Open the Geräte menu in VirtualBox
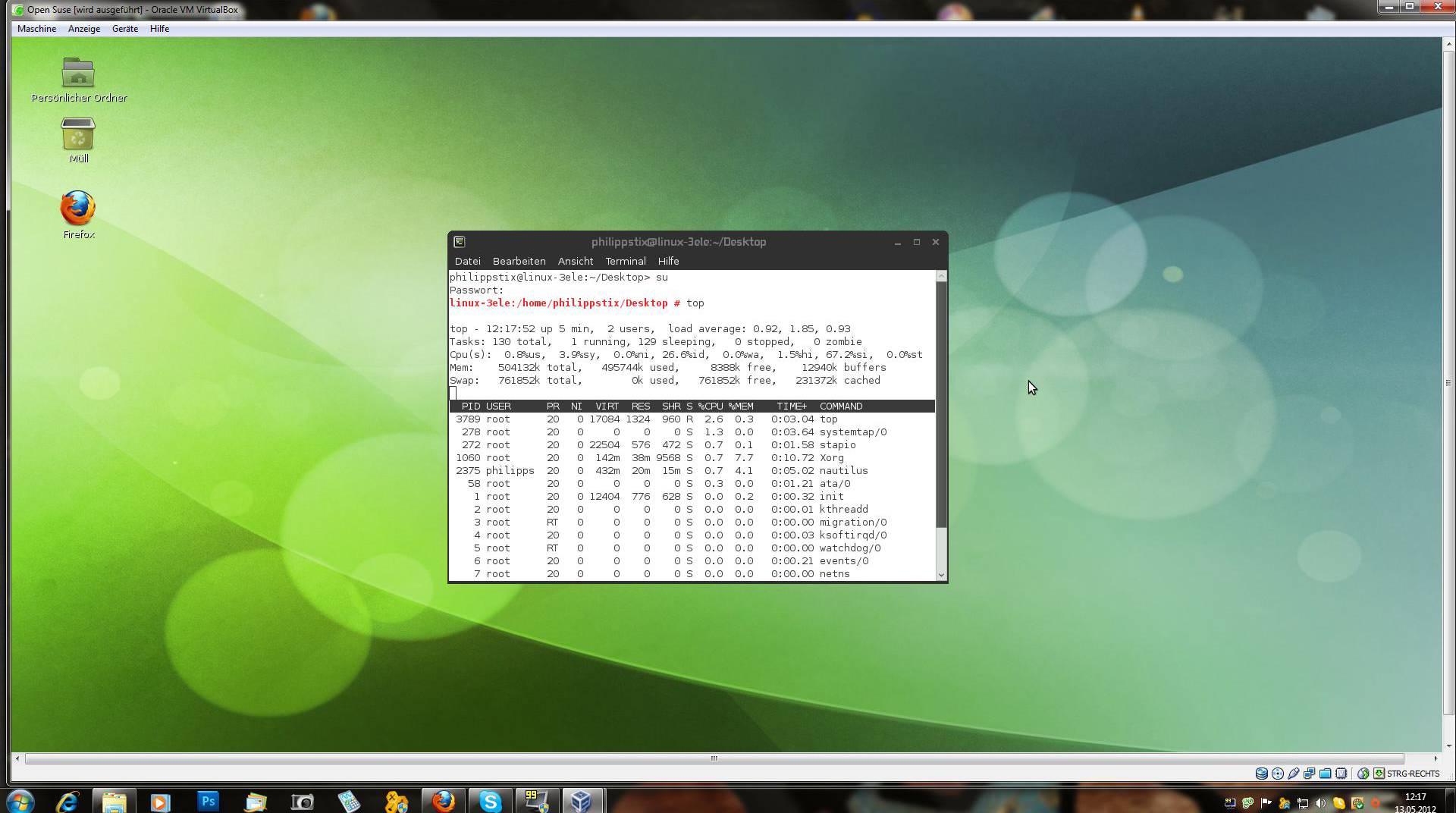Viewport: 1456px width, 813px height. coord(125,29)
